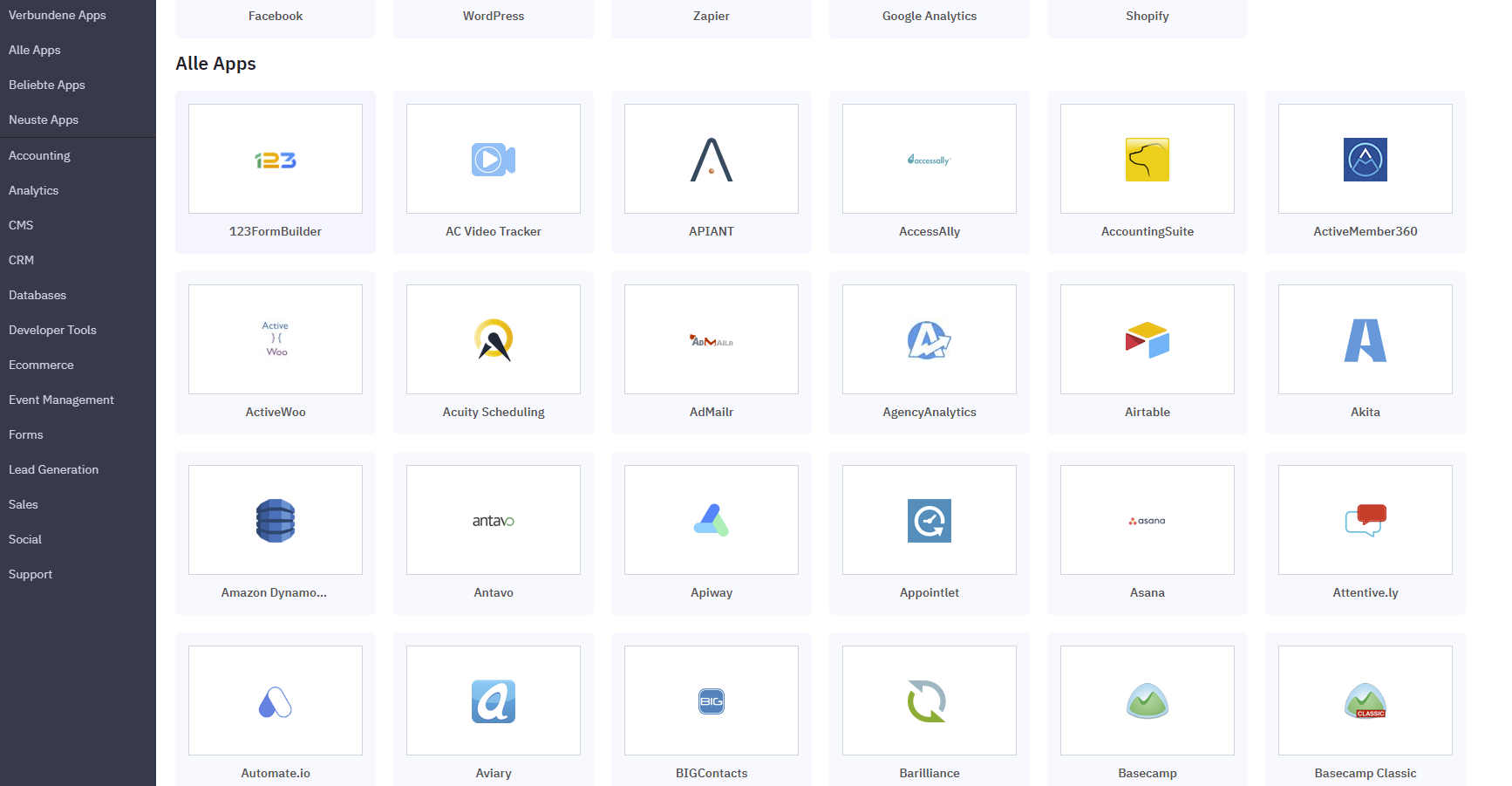Click the AccountingSuite name label

coord(1148,231)
